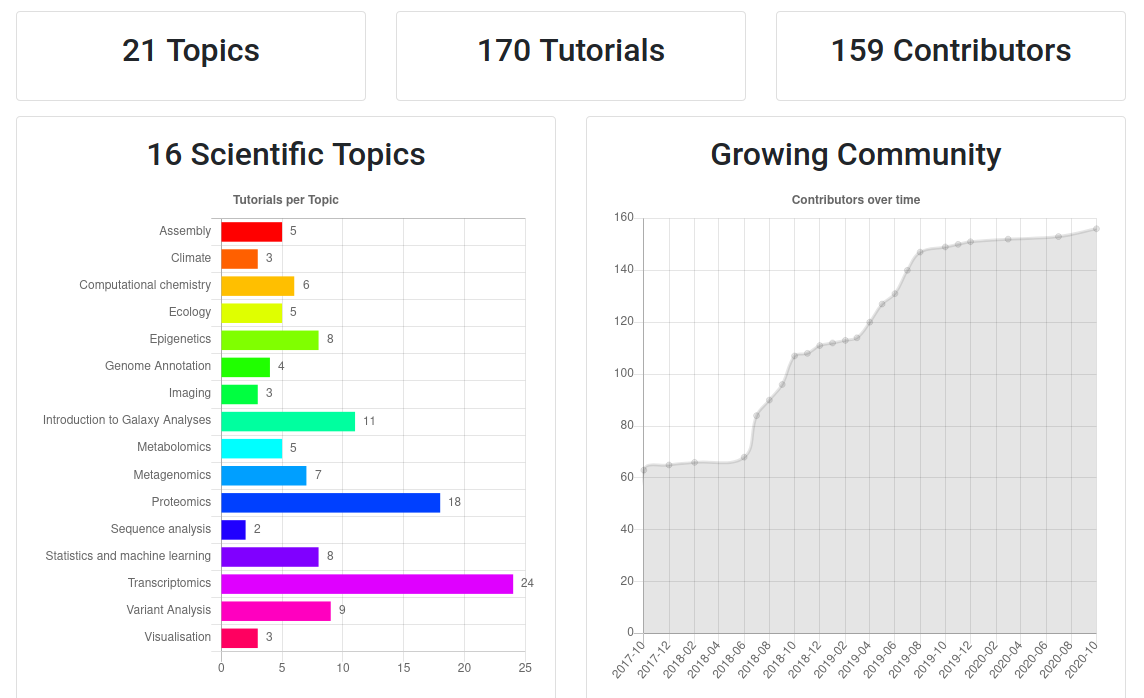Image resolution: width=1144 pixels, height=698 pixels.
Task: Click the 2020-10 final data point
Action: 1097,229
